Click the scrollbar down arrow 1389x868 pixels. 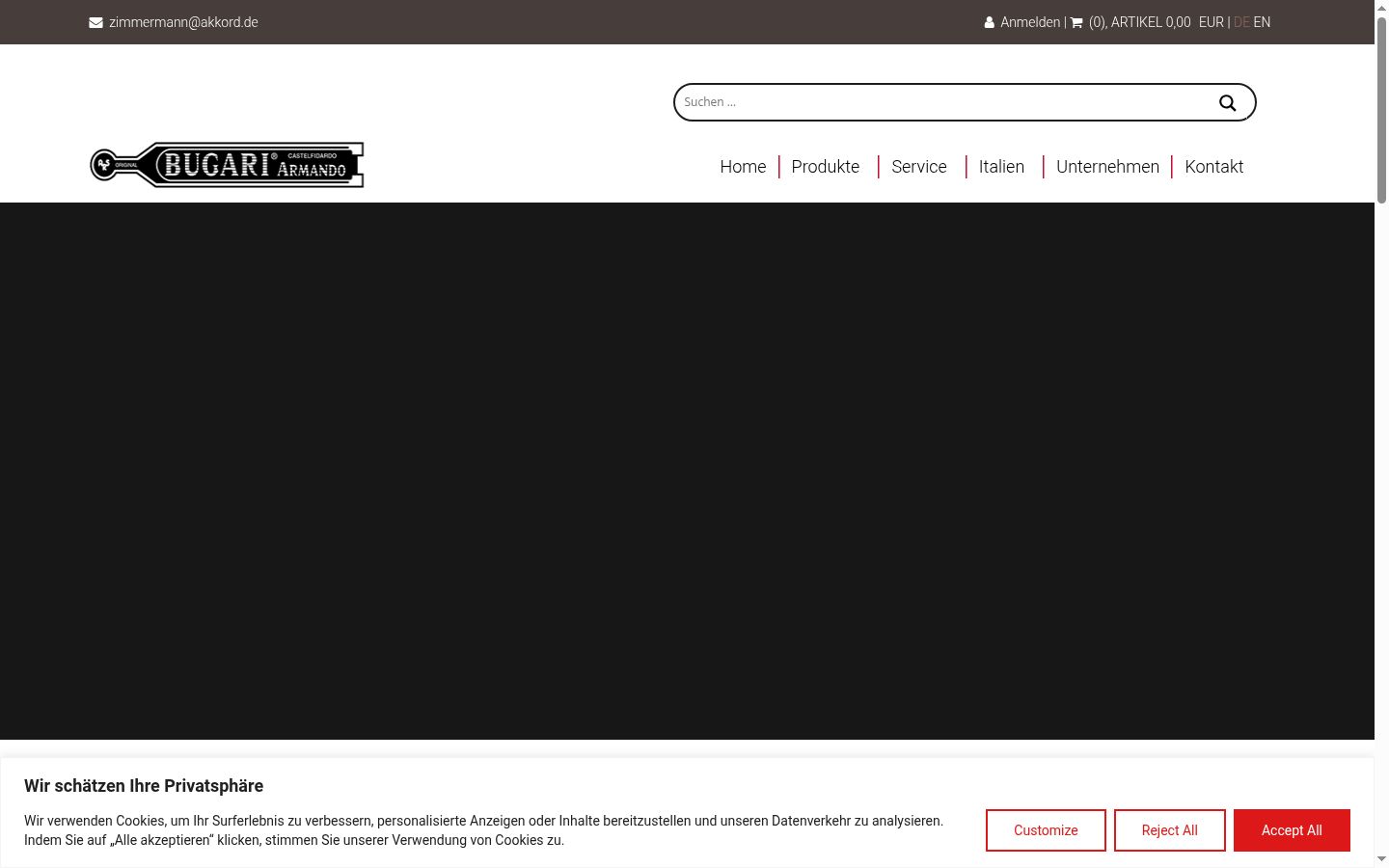point(1381,859)
